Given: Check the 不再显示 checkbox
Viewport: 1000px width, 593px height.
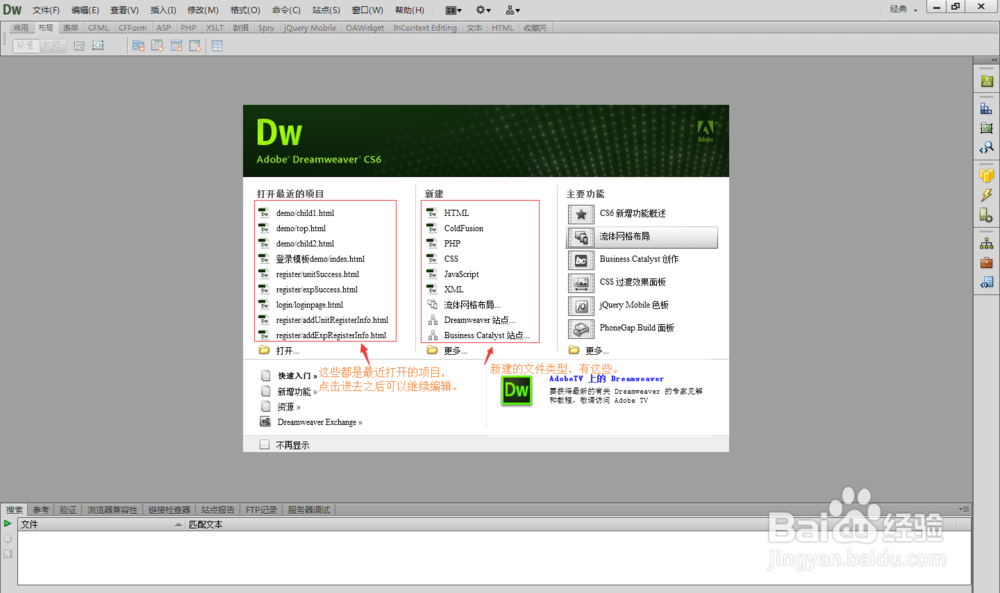Looking at the screenshot, I should click(265, 444).
